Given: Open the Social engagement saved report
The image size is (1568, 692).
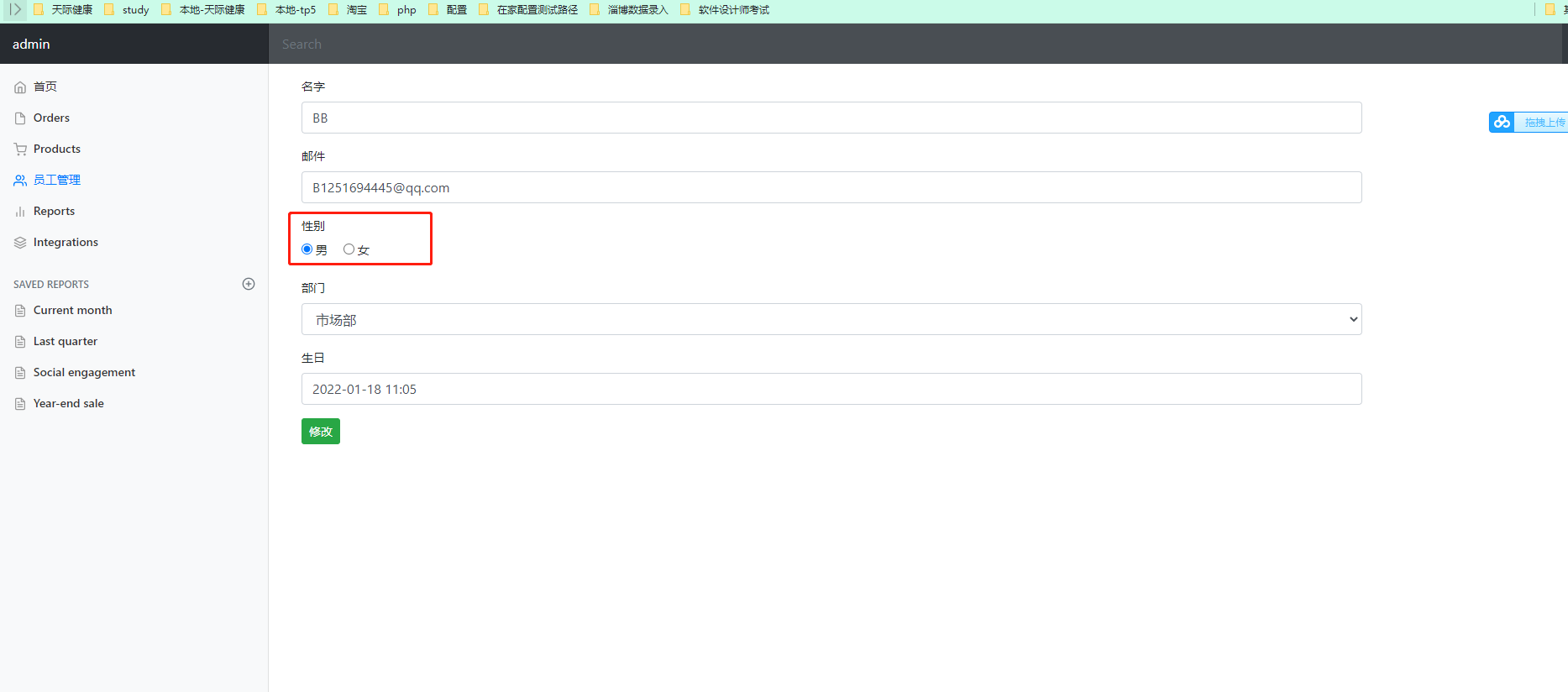Looking at the screenshot, I should coord(84,373).
